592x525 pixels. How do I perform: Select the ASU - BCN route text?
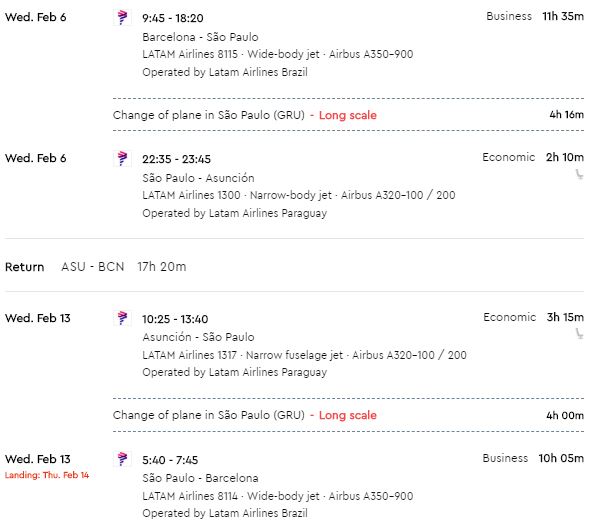click(x=92, y=267)
